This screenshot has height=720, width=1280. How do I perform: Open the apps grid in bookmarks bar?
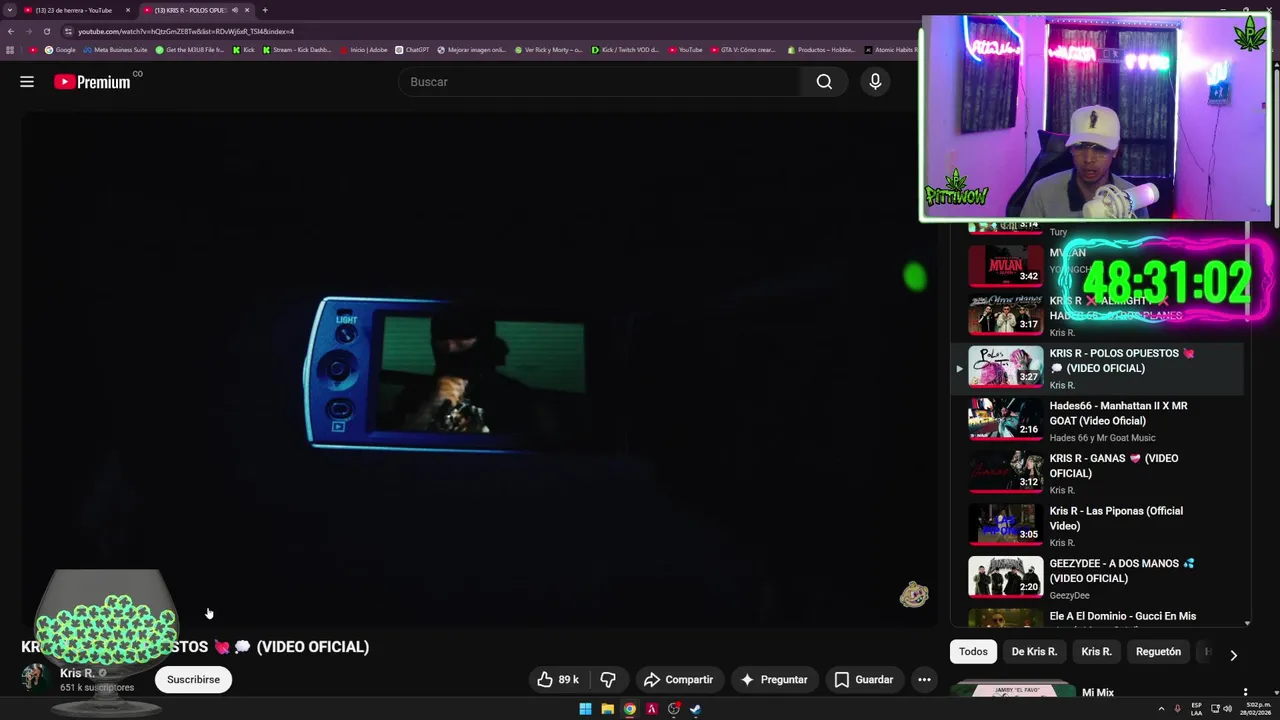pos(10,50)
